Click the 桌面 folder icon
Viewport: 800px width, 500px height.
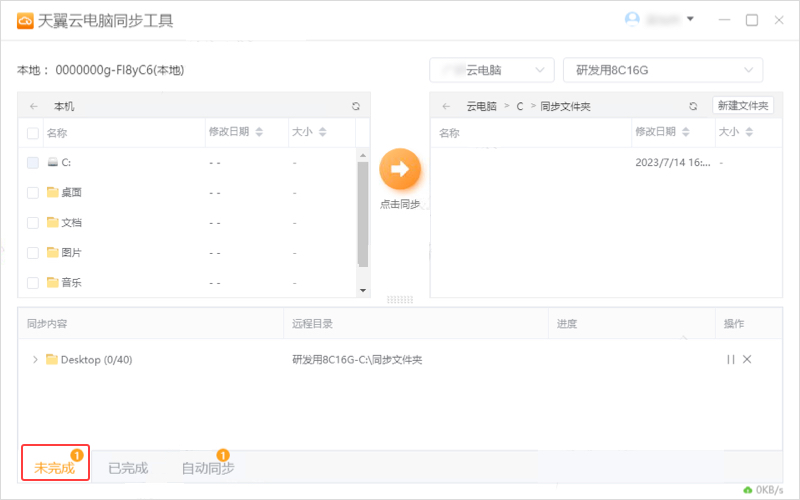[x=53, y=192]
